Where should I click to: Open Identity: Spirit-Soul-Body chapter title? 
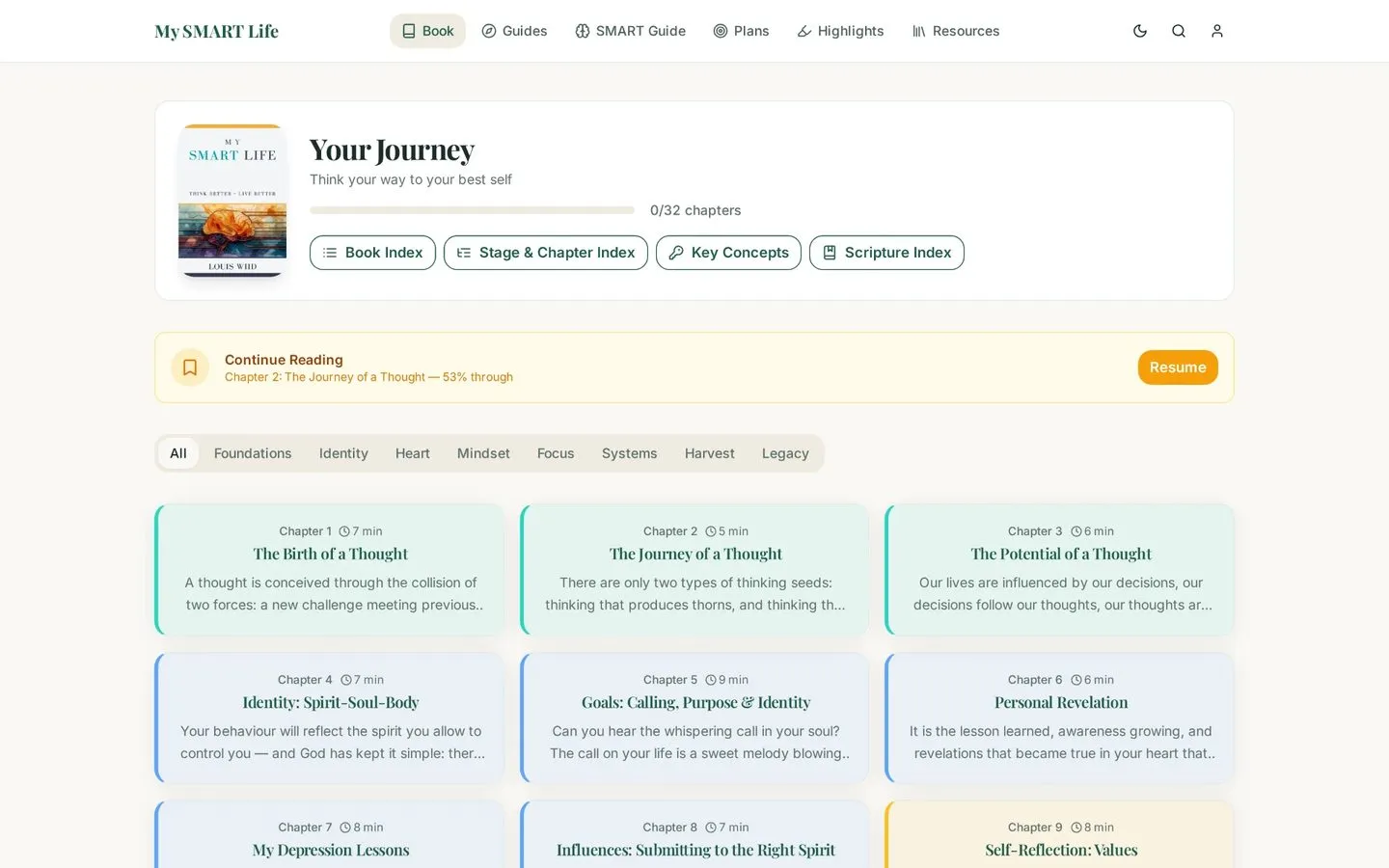[331, 702]
